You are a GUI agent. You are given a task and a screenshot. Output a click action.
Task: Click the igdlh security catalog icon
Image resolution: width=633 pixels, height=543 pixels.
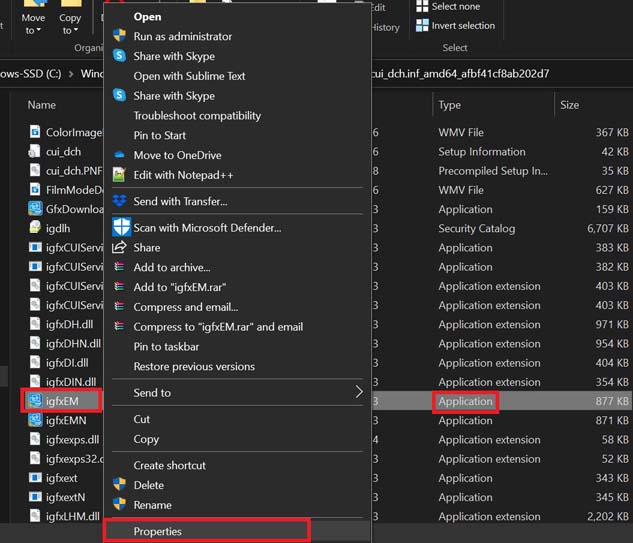click(35, 227)
